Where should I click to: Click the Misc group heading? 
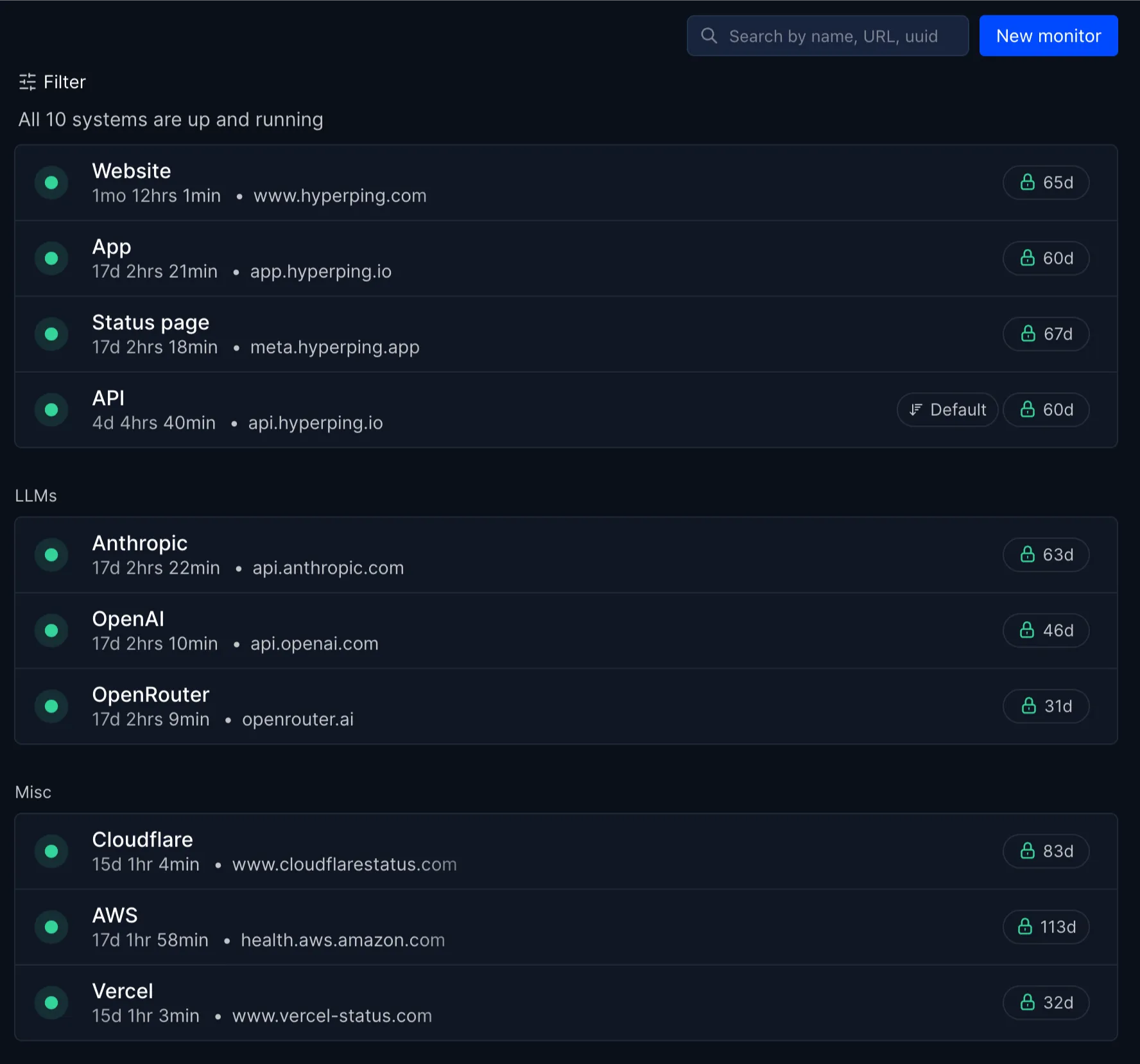pos(33,793)
